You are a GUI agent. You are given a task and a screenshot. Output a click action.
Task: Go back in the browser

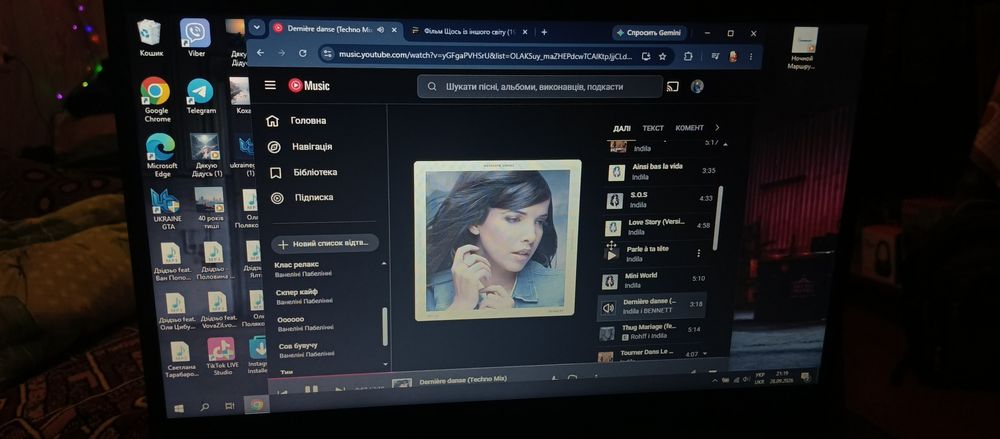click(x=260, y=53)
